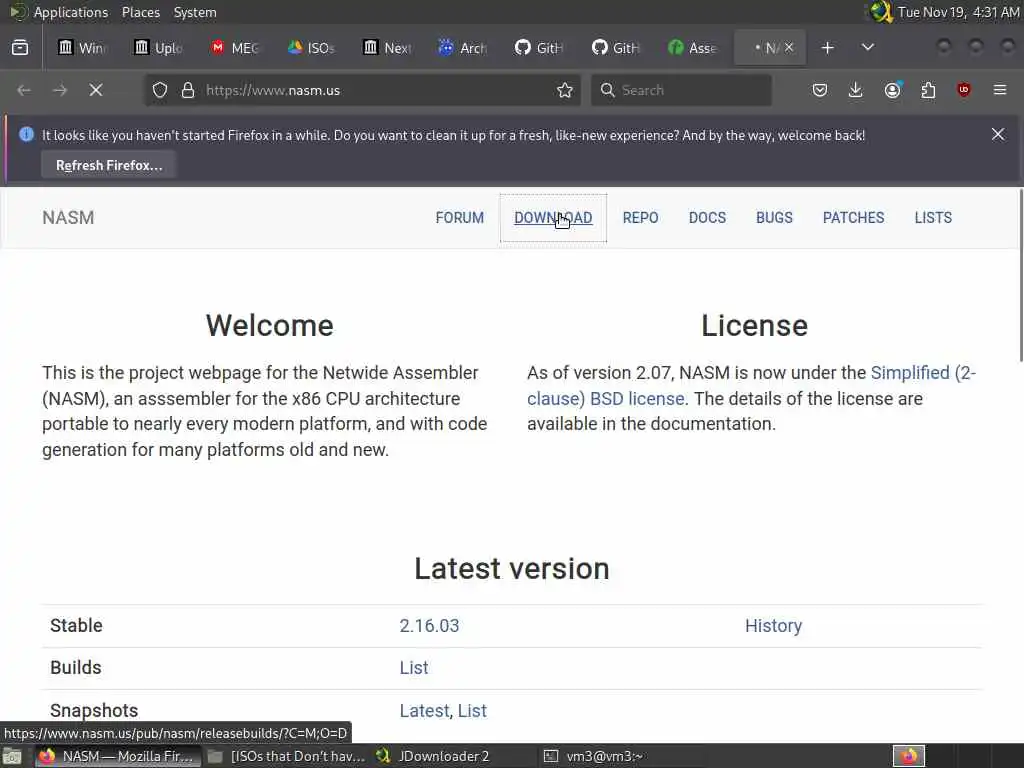Click the clock showing Tue Nov 19
This screenshot has width=1024, height=768.
click(958, 12)
